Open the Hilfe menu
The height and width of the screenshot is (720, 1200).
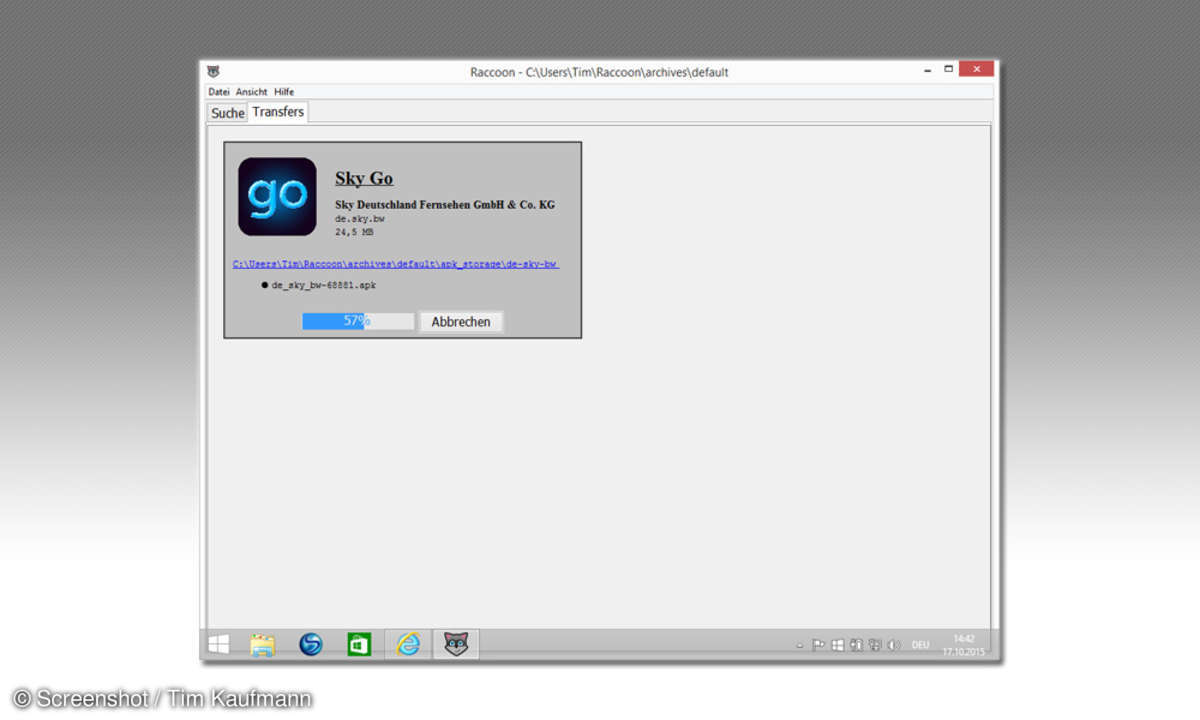pyautogui.click(x=284, y=92)
